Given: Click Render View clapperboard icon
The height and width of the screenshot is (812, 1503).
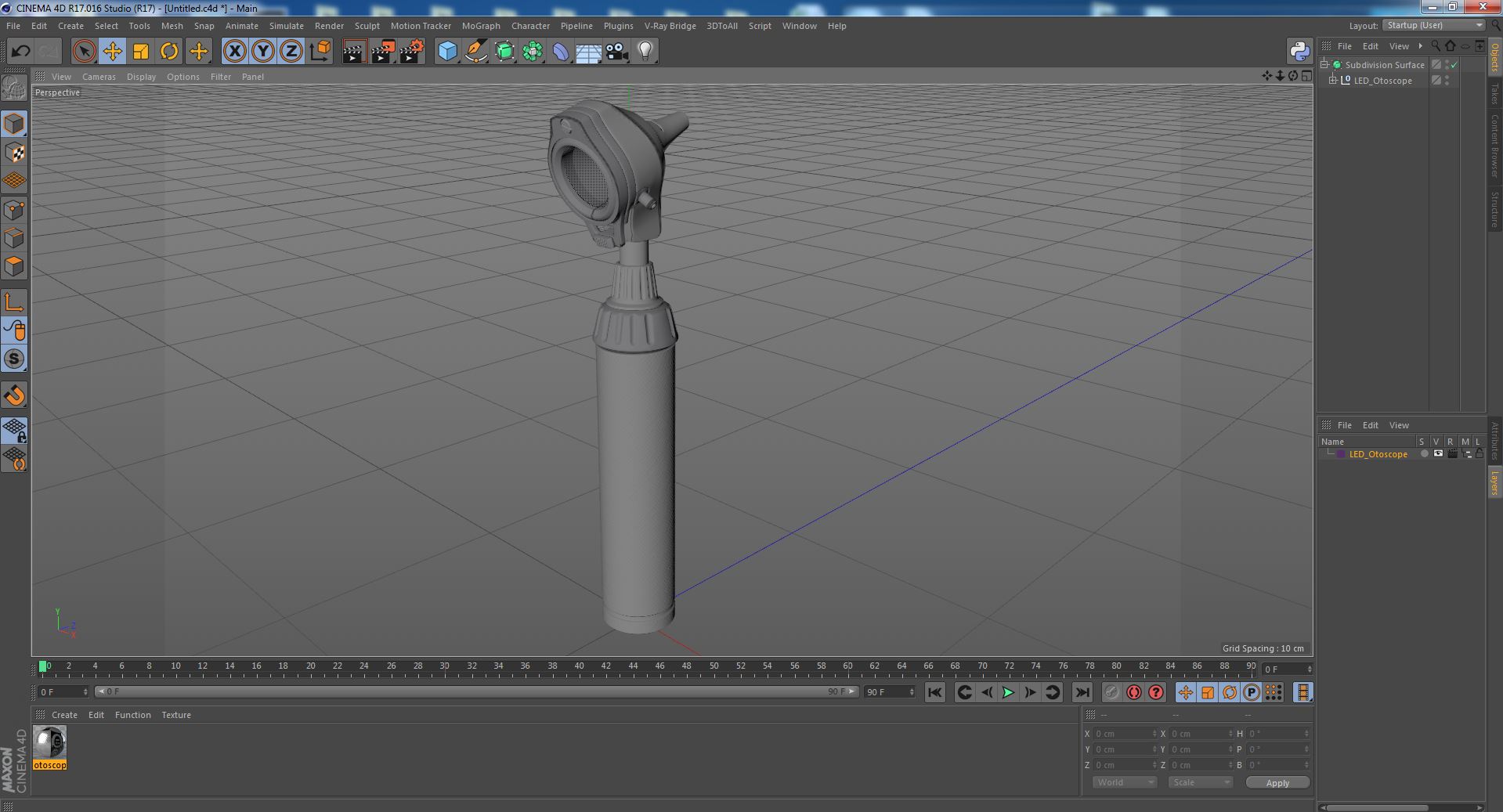Looking at the screenshot, I should coord(354,52).
